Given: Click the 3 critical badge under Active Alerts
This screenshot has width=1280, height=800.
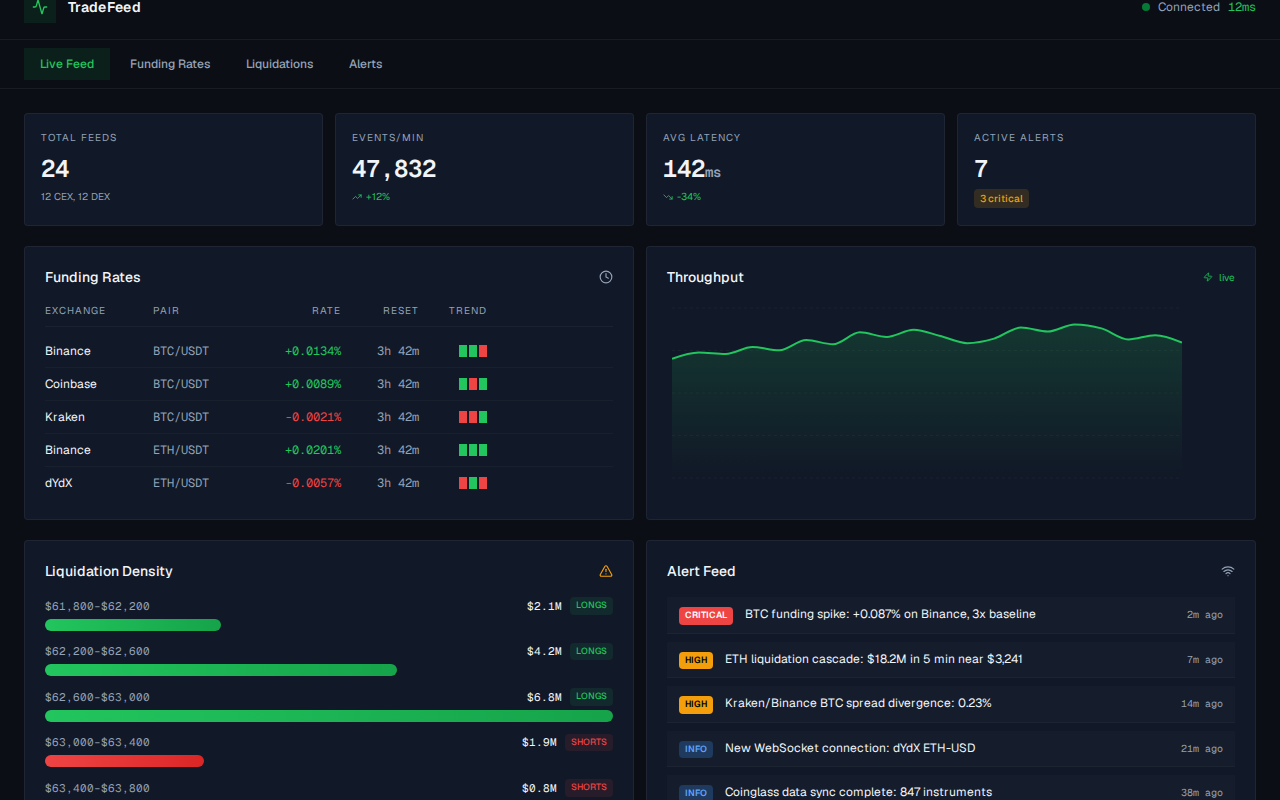Looking at the screenshot, I should click(x=1001, y=198).
